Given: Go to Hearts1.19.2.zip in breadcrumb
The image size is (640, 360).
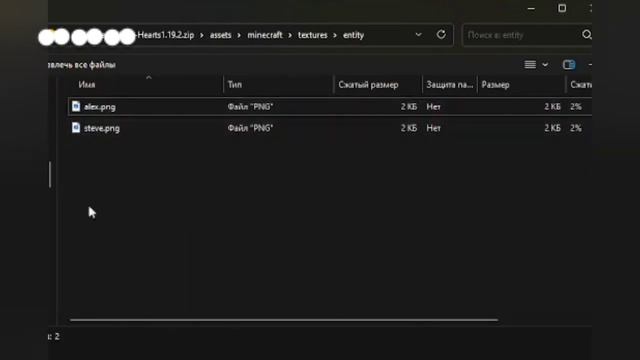Looking at the screenshot, I should coord(166,35).
